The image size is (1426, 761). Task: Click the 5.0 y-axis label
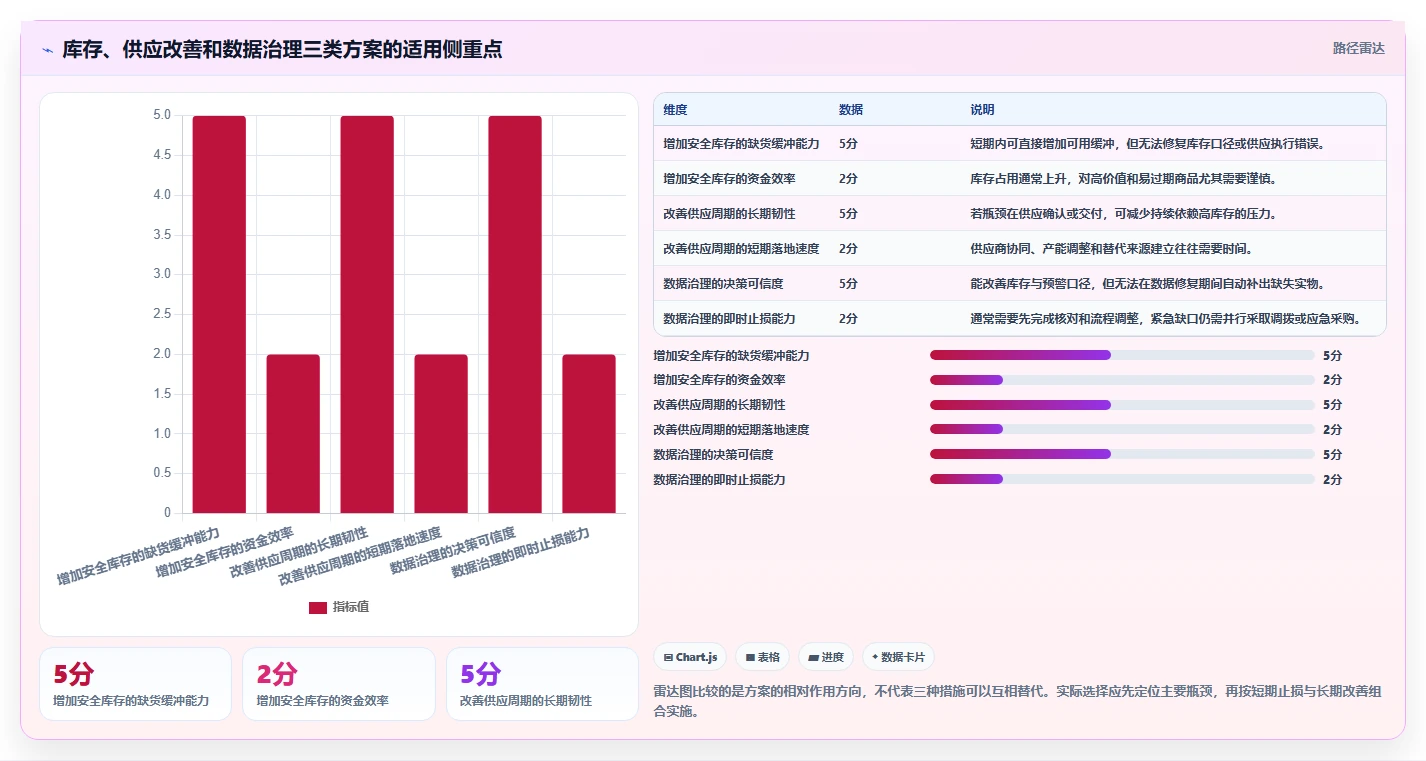point(161,115)
